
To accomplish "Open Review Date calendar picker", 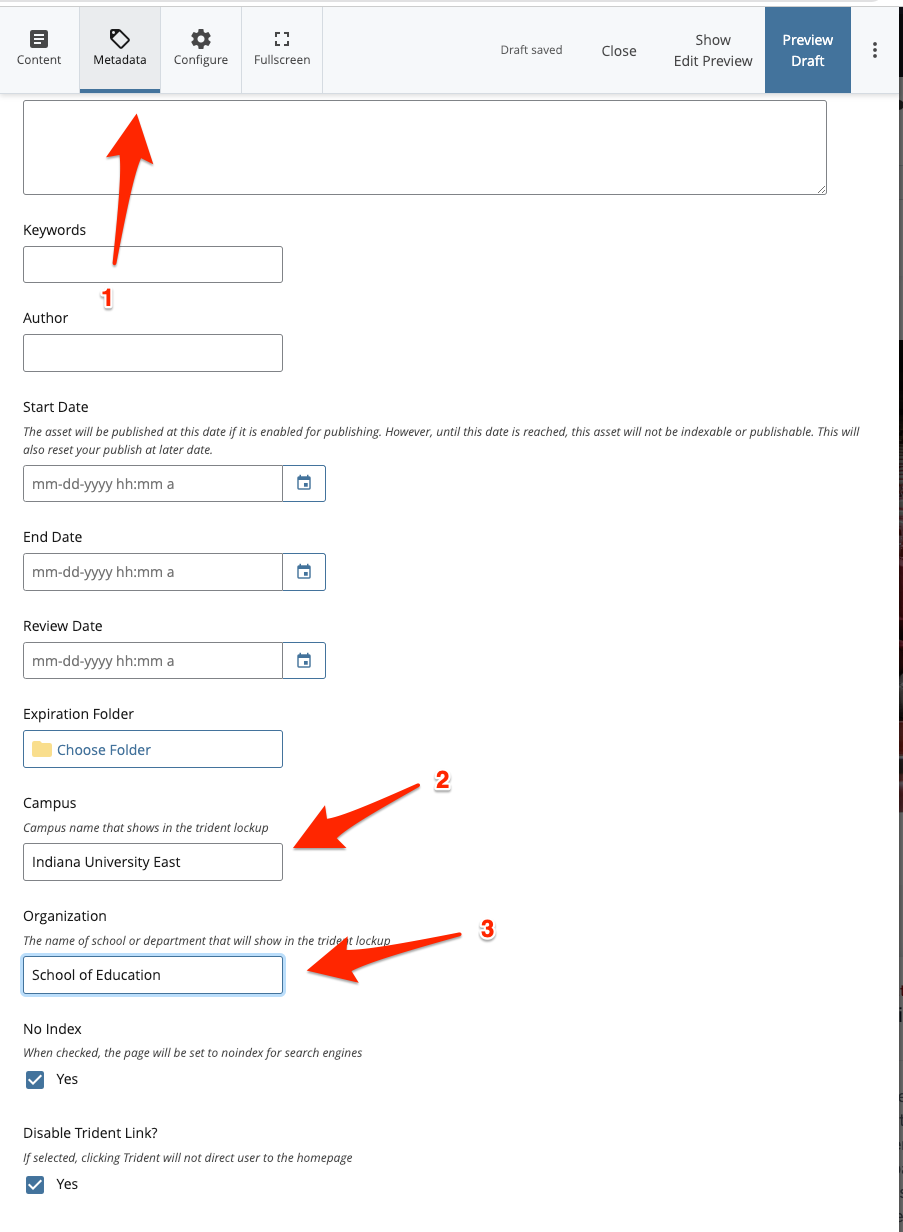I will coord(304,661).
